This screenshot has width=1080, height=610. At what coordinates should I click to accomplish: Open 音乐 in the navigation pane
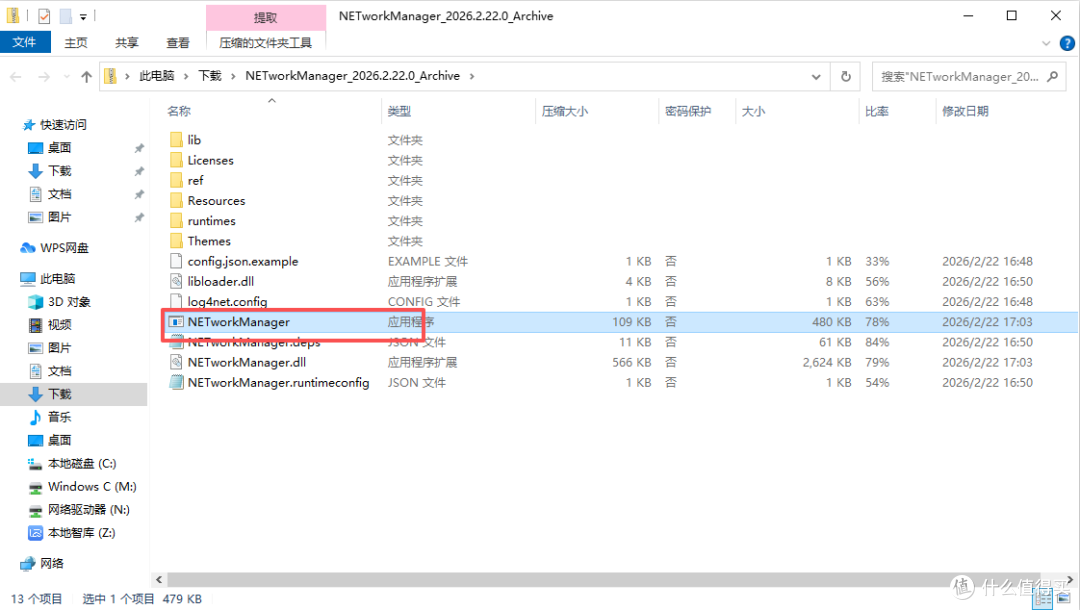click(x=59, y=417)
